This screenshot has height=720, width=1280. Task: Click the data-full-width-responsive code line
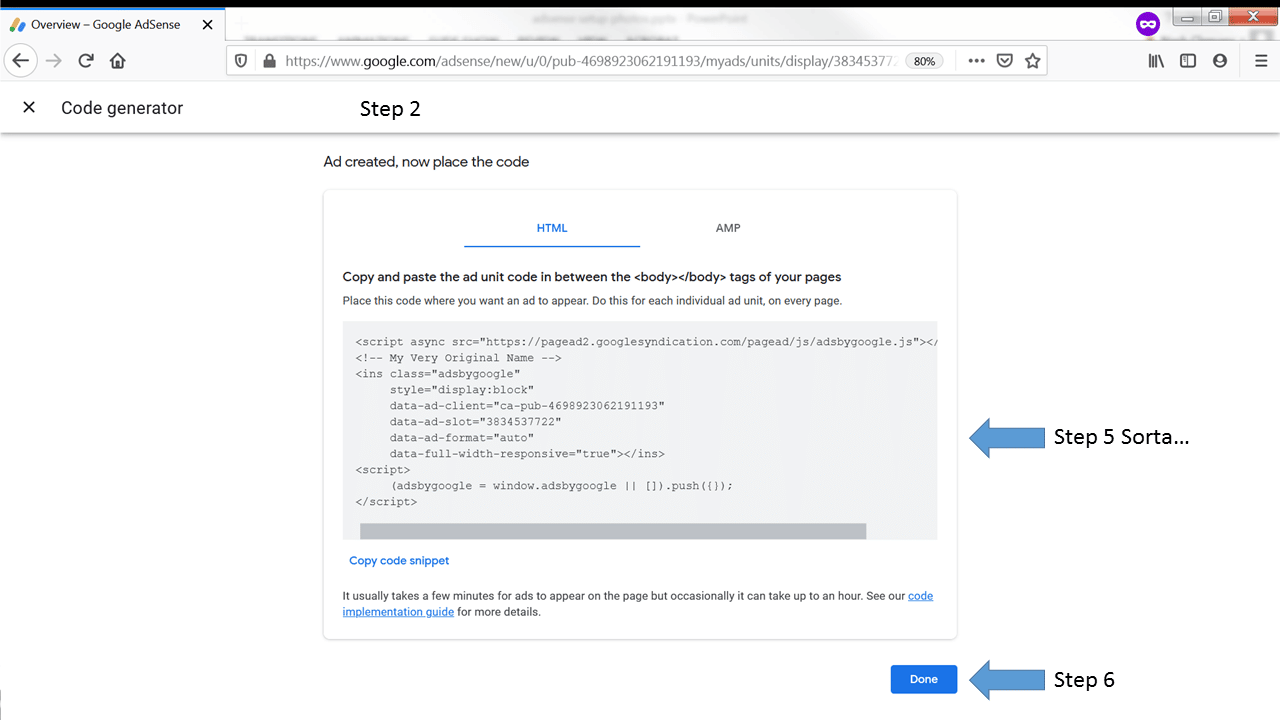(528, 454)
